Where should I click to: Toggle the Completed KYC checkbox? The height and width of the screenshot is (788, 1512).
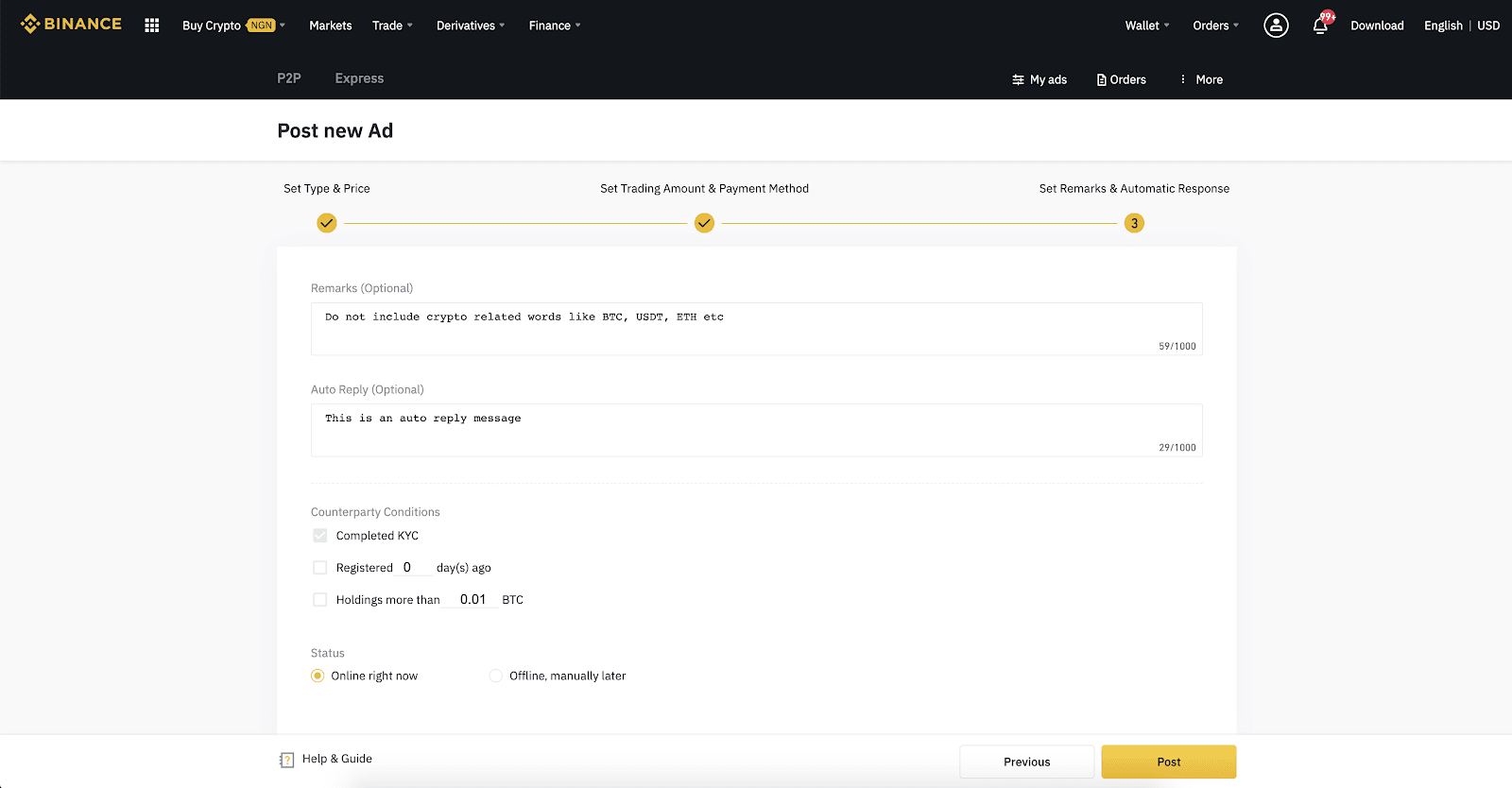coord(320,536)
